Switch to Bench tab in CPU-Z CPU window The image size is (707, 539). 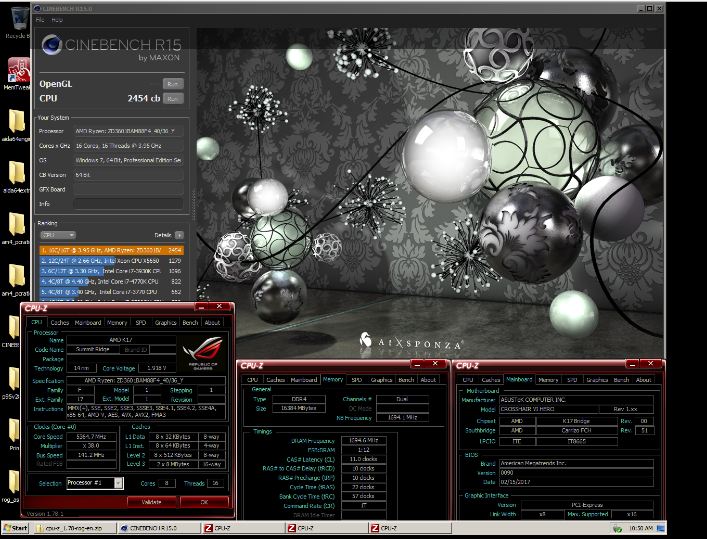[190, 322]
